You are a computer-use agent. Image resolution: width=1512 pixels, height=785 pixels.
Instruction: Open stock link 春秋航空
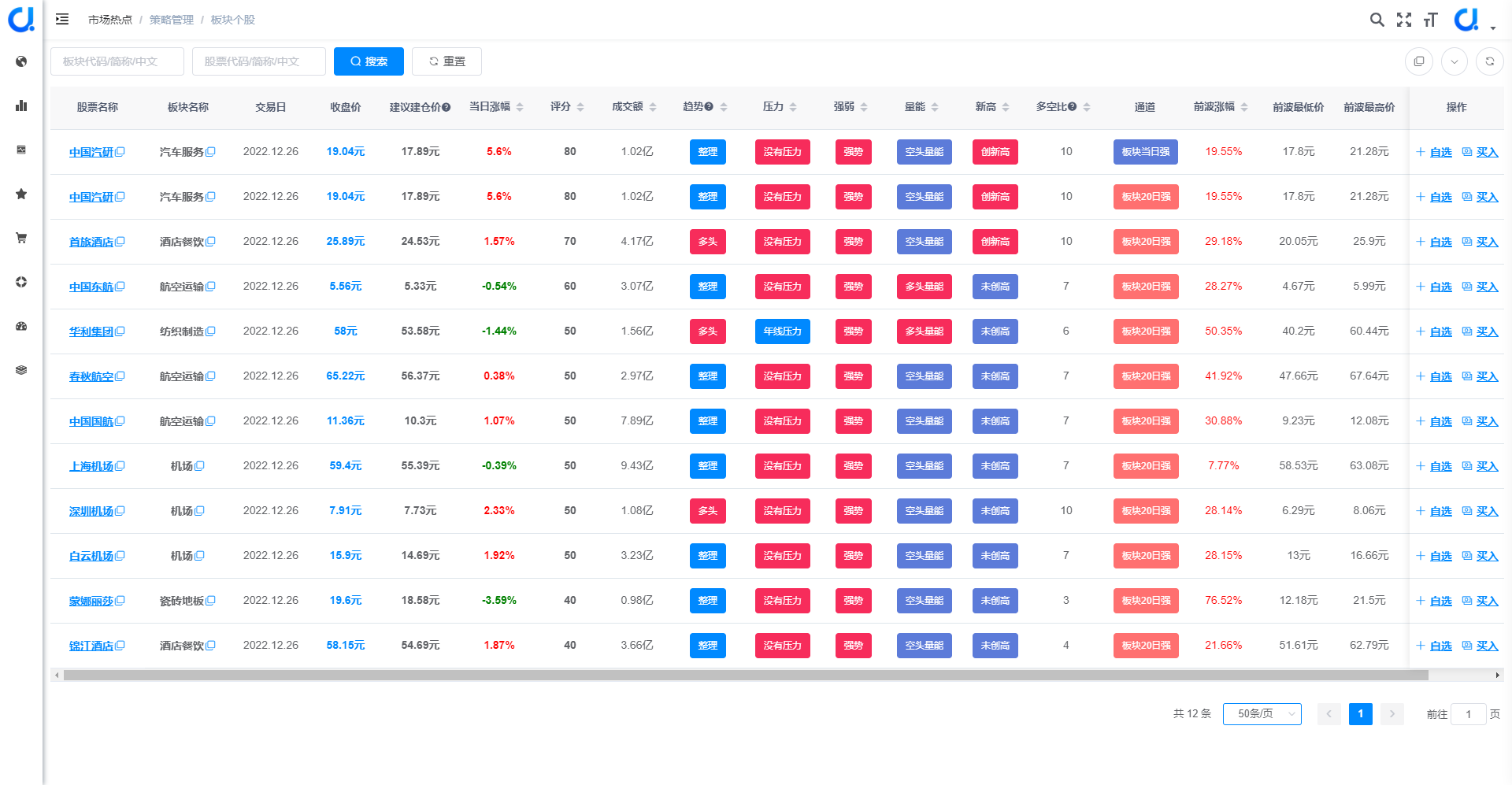[x=91, y=376]
